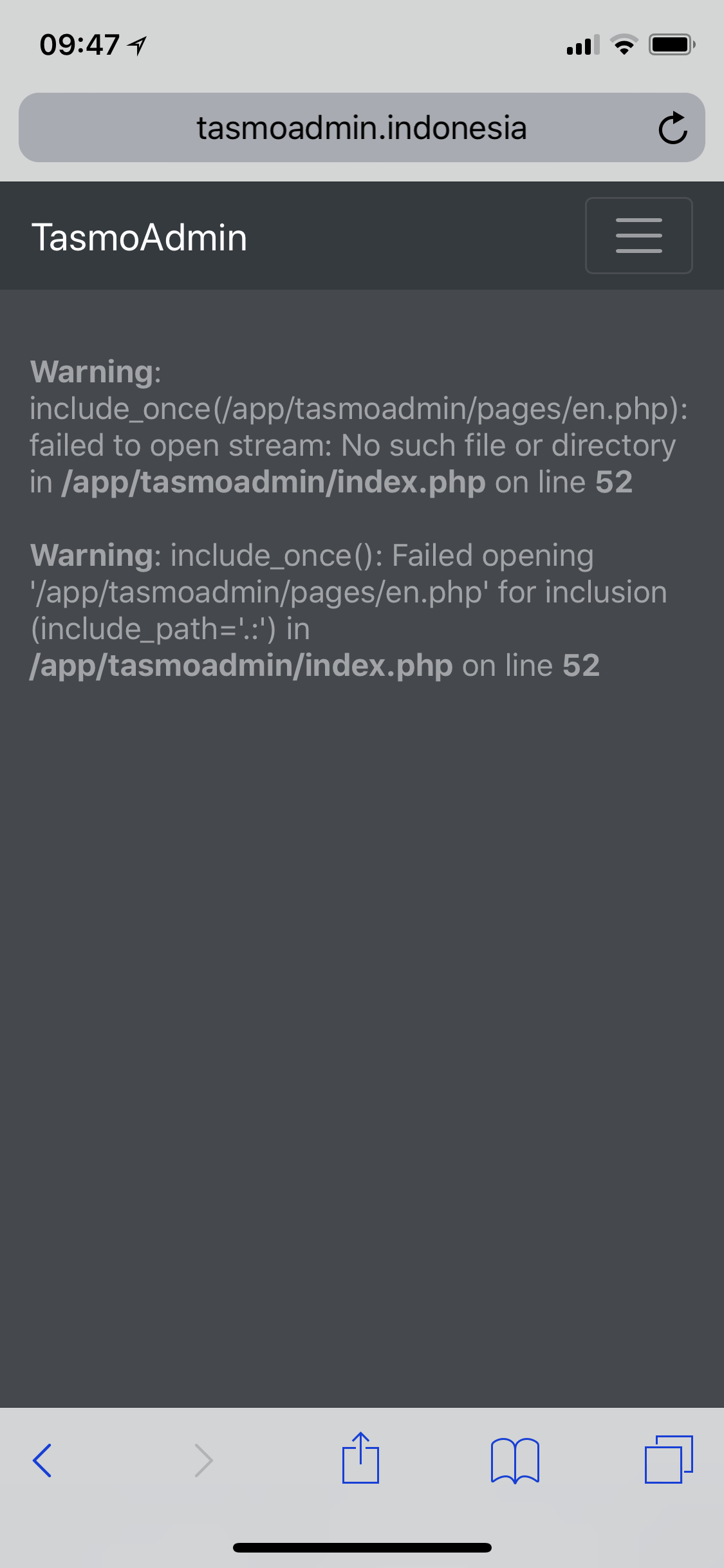Tap the home indicator bar
Screen dimensions: 724x1568
click(x=362, y=1547)
